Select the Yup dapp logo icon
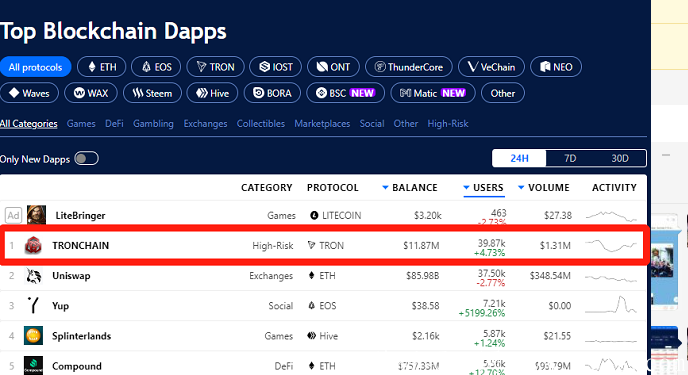 tap(33, 305)
